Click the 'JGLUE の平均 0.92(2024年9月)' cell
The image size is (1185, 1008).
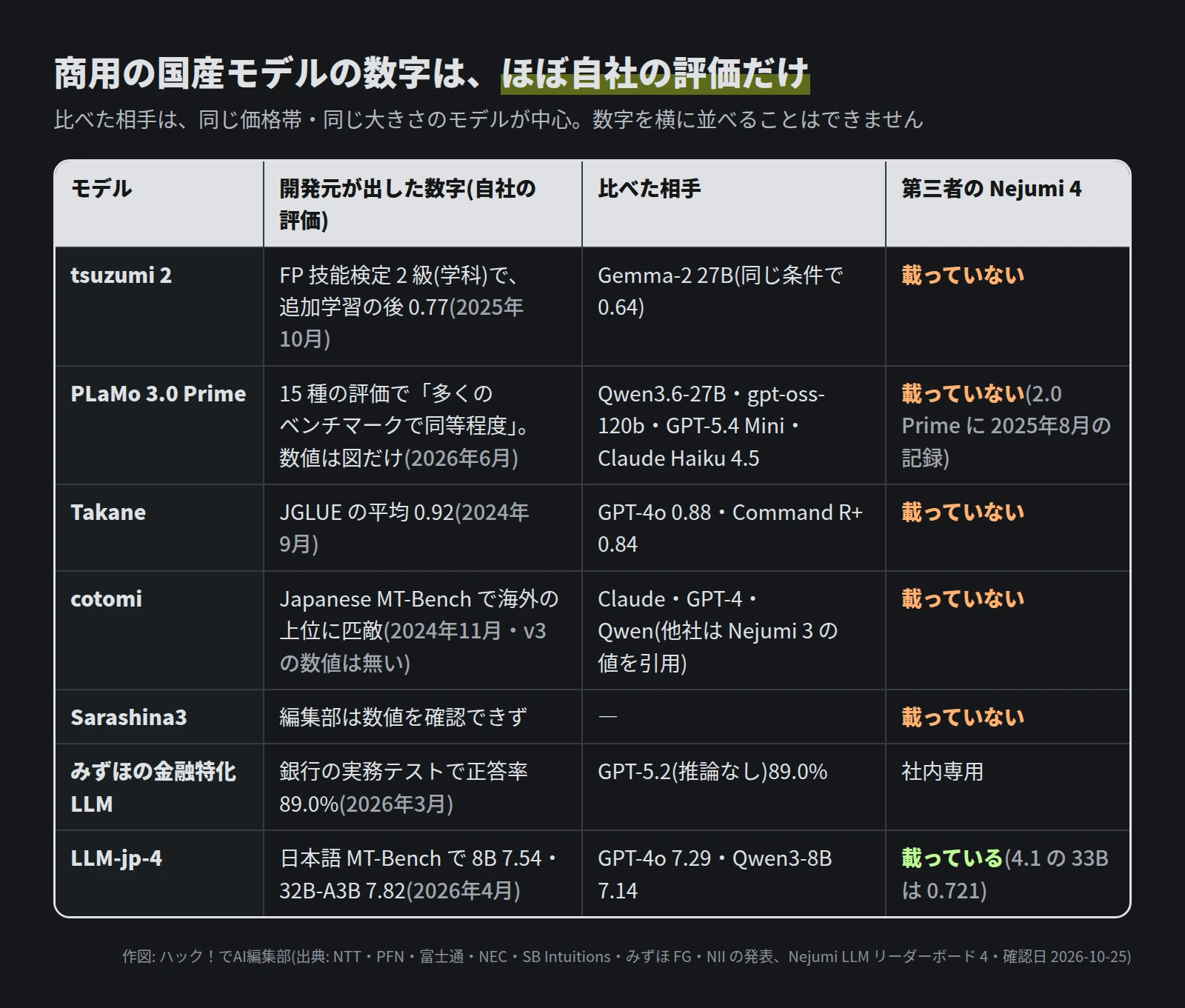click(423, 528)
